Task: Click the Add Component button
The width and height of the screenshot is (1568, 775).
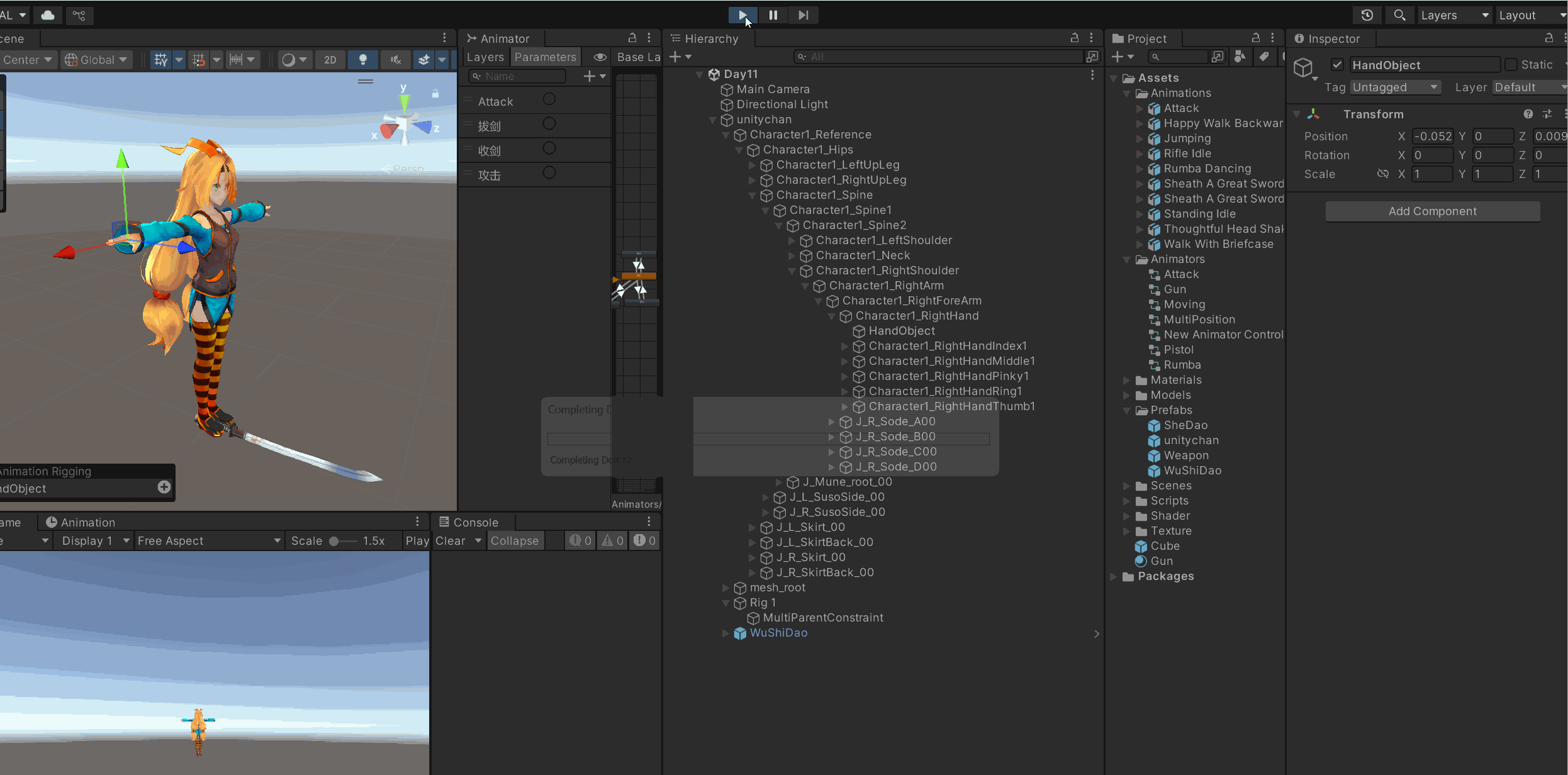Action: [x=1432, y=211]
